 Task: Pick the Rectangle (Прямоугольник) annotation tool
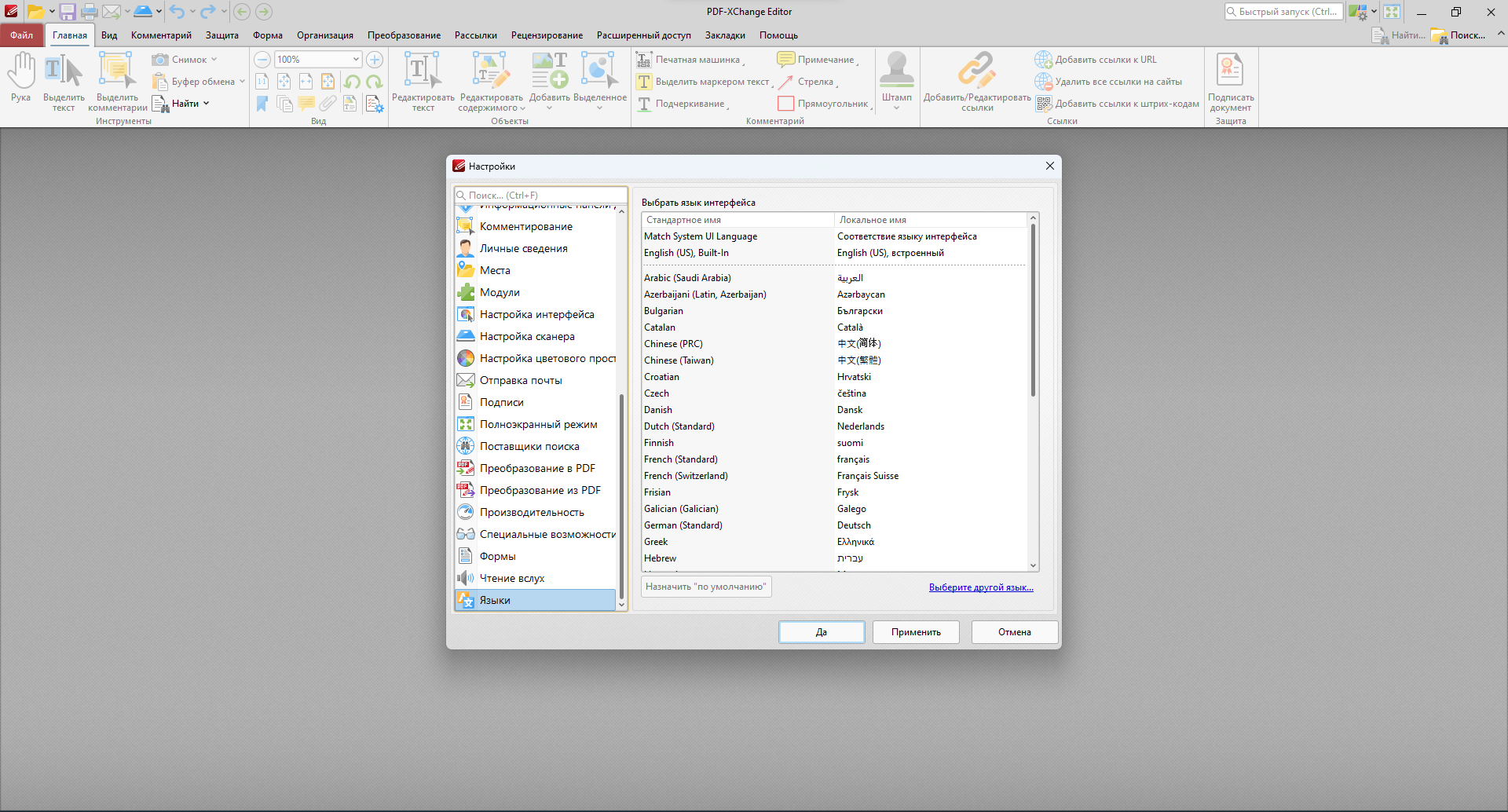pyautogui.click(x=825, y=104)
